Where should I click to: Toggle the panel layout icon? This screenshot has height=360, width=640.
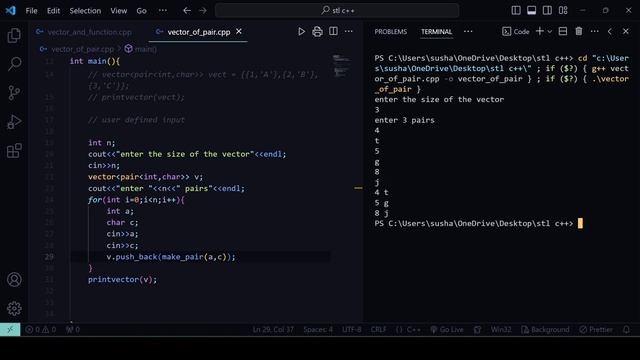(x=531, y=10)
